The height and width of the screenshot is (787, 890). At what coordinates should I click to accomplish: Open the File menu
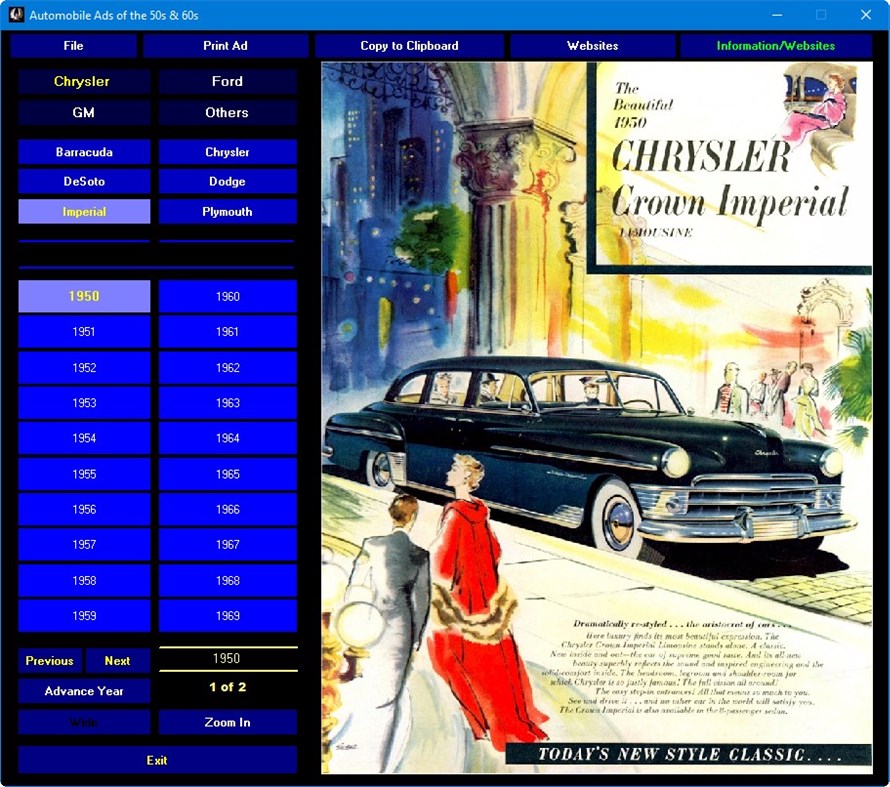[x=73, y=45]
